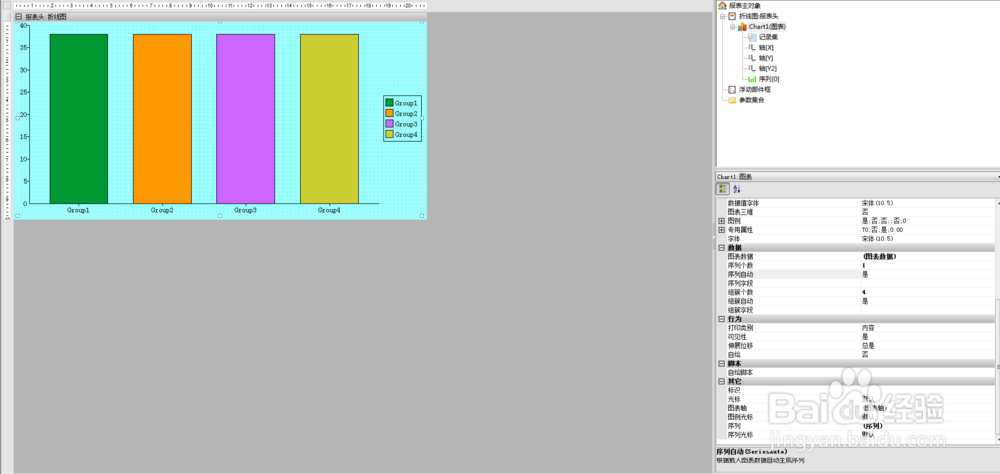Viewport: 1000px width, 474px height.
Task: Expand the 专用属性 property group
Action: pos(721,230)
